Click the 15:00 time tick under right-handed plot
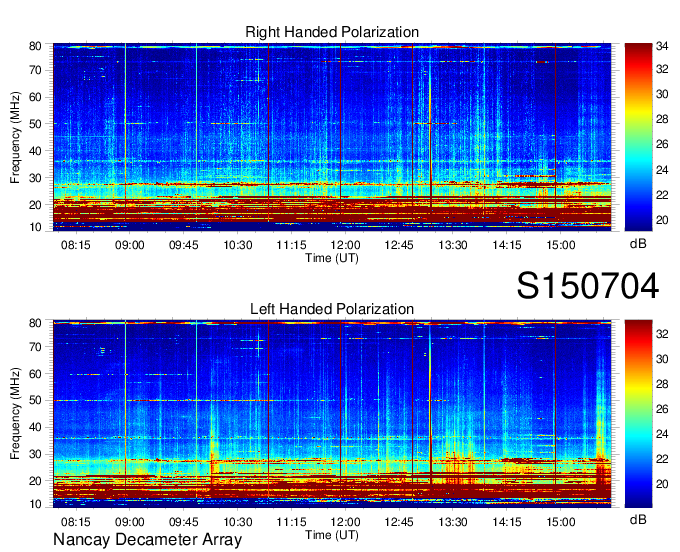Viewport: 680px width, 552px height. (x=561, y=245)
